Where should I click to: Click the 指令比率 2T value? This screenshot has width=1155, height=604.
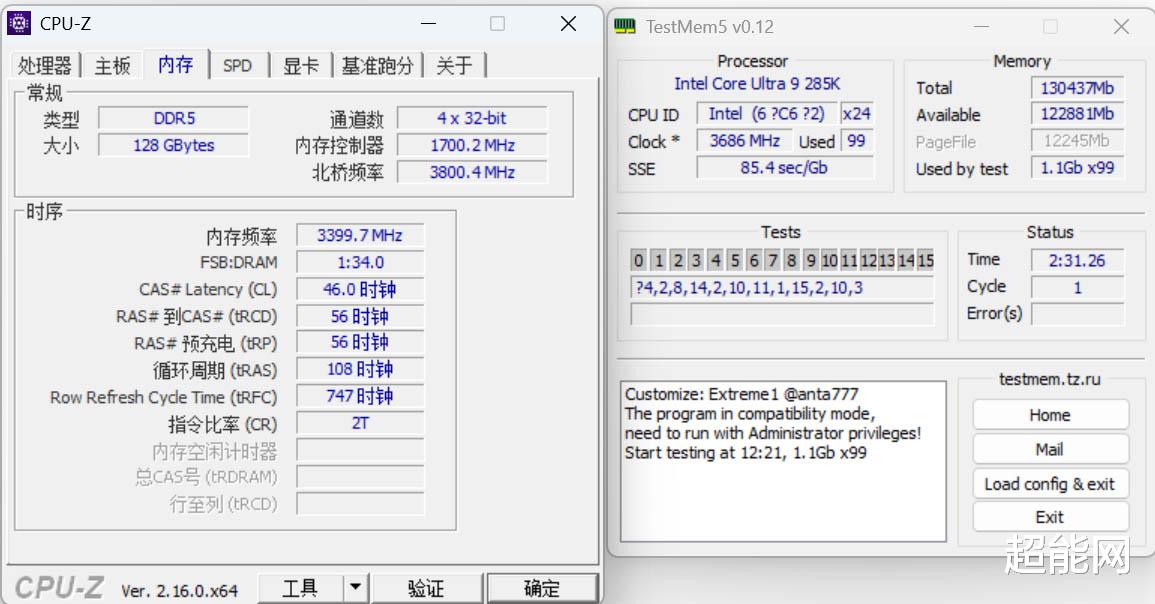click(x=360, y=423)
